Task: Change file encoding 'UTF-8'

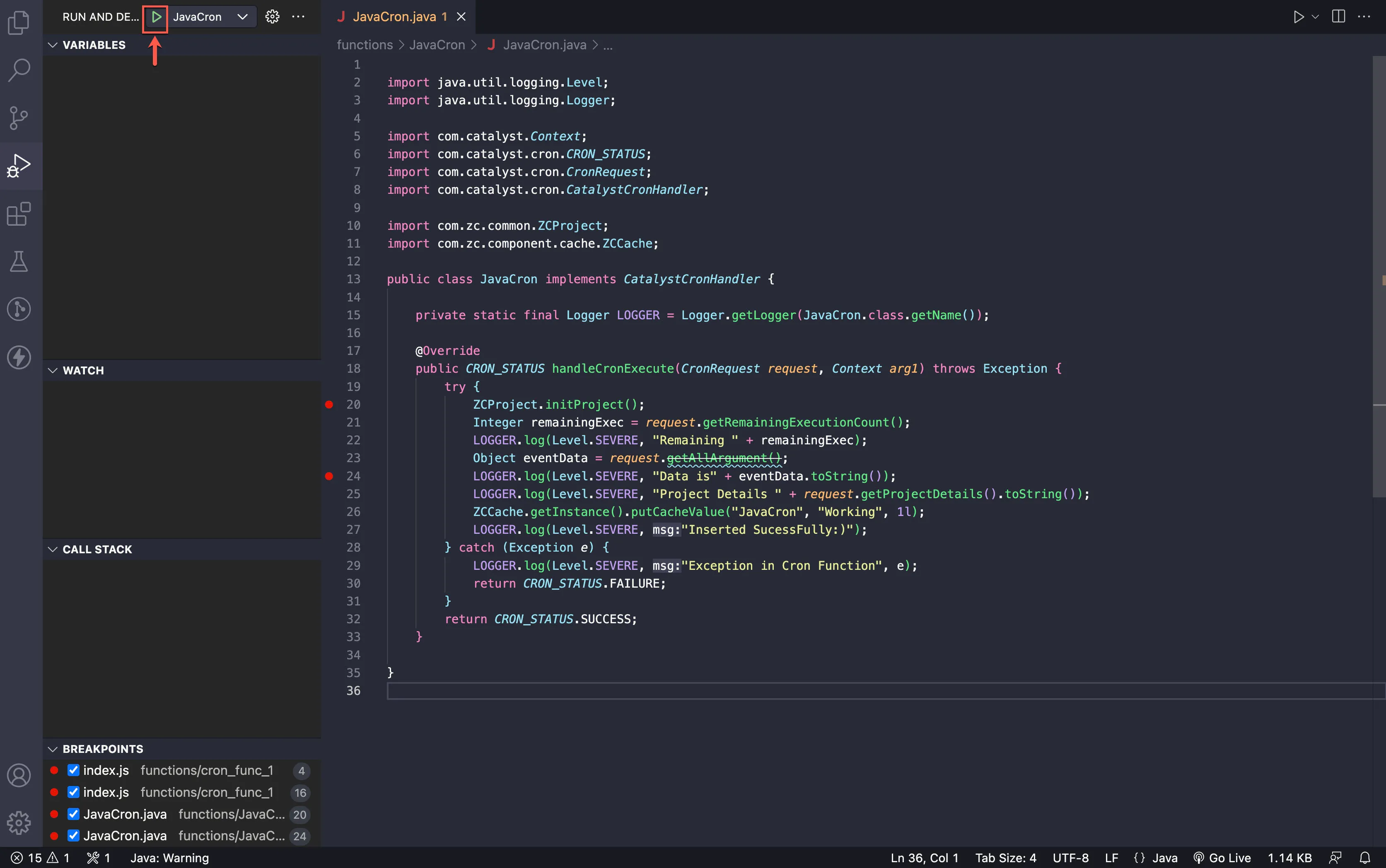Action: pyautogui.click(x=1070, y=858)
